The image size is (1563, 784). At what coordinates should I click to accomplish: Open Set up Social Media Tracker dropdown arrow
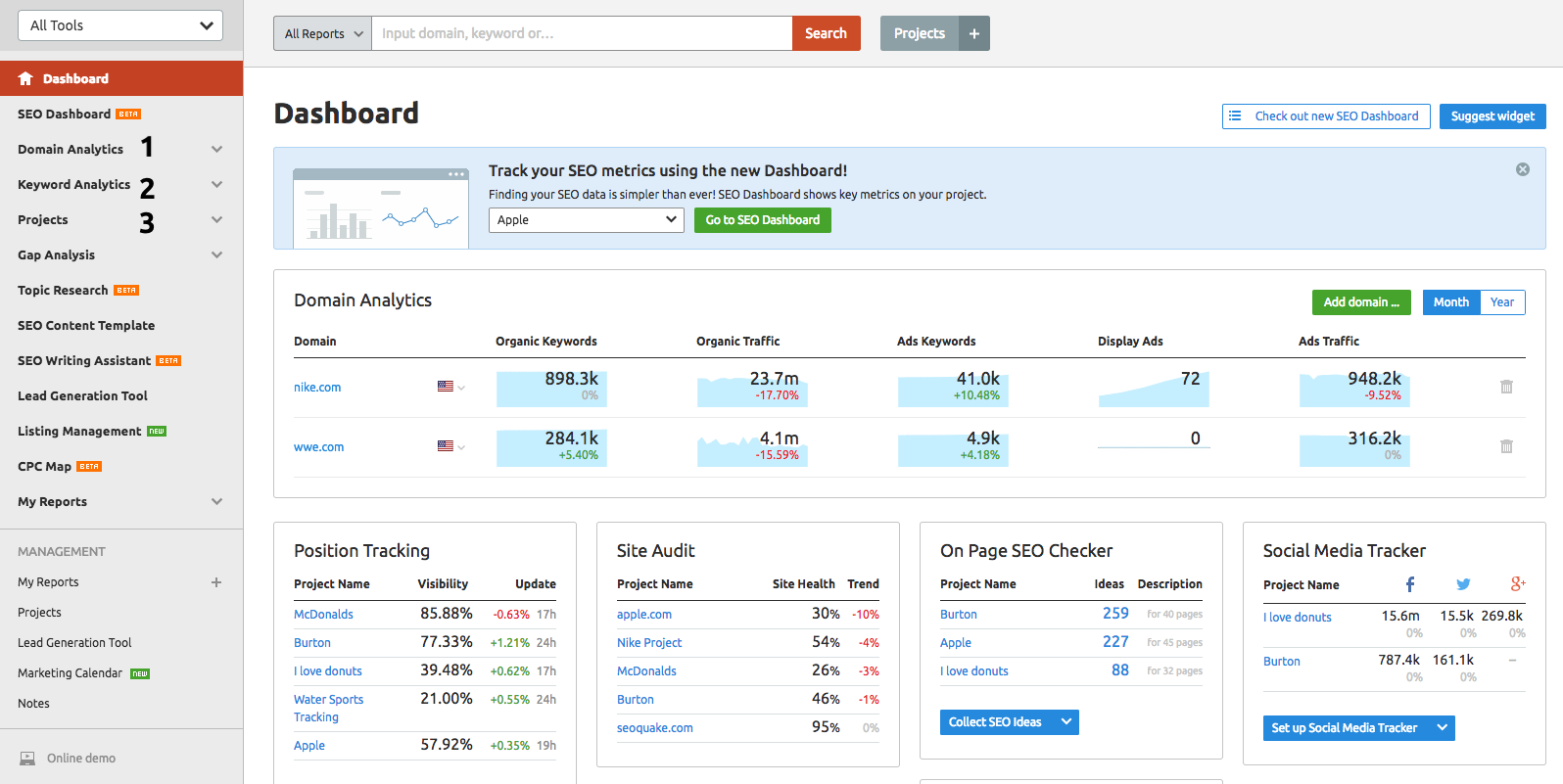coord(1442,728)
